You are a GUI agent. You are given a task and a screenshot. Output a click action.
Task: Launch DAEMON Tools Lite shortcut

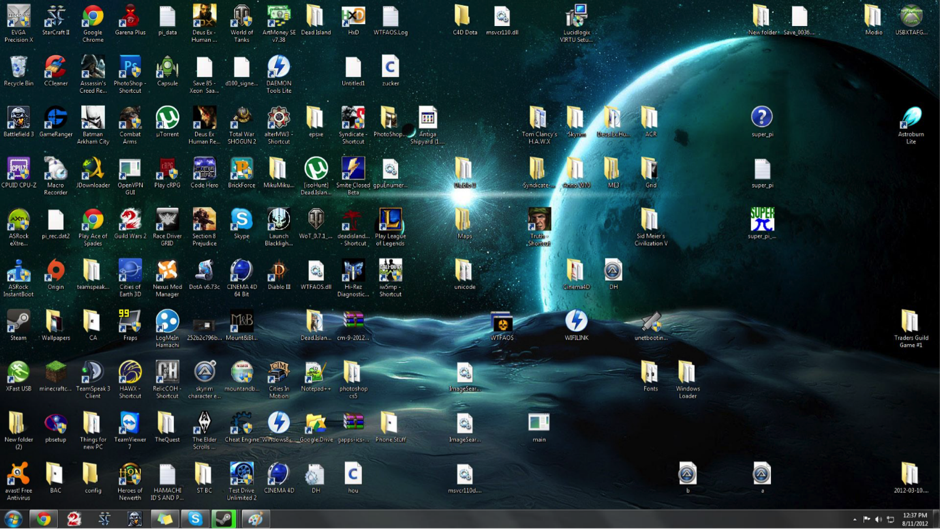[278, 68]
